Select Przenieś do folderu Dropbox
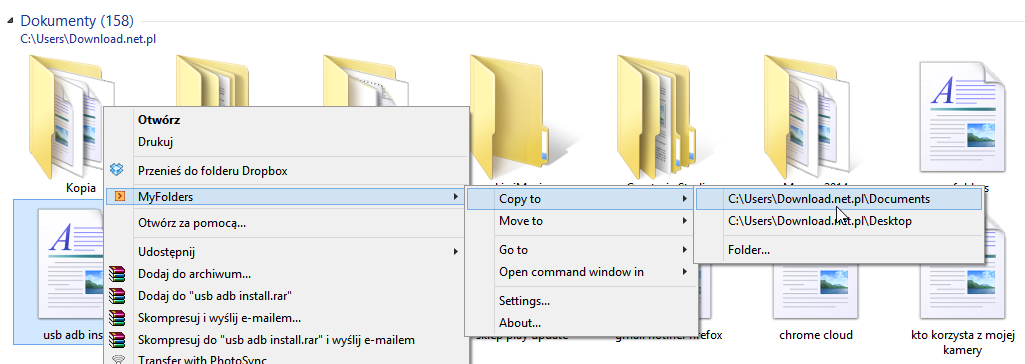This screenshot has width=1025, height=364. [287, 171]
